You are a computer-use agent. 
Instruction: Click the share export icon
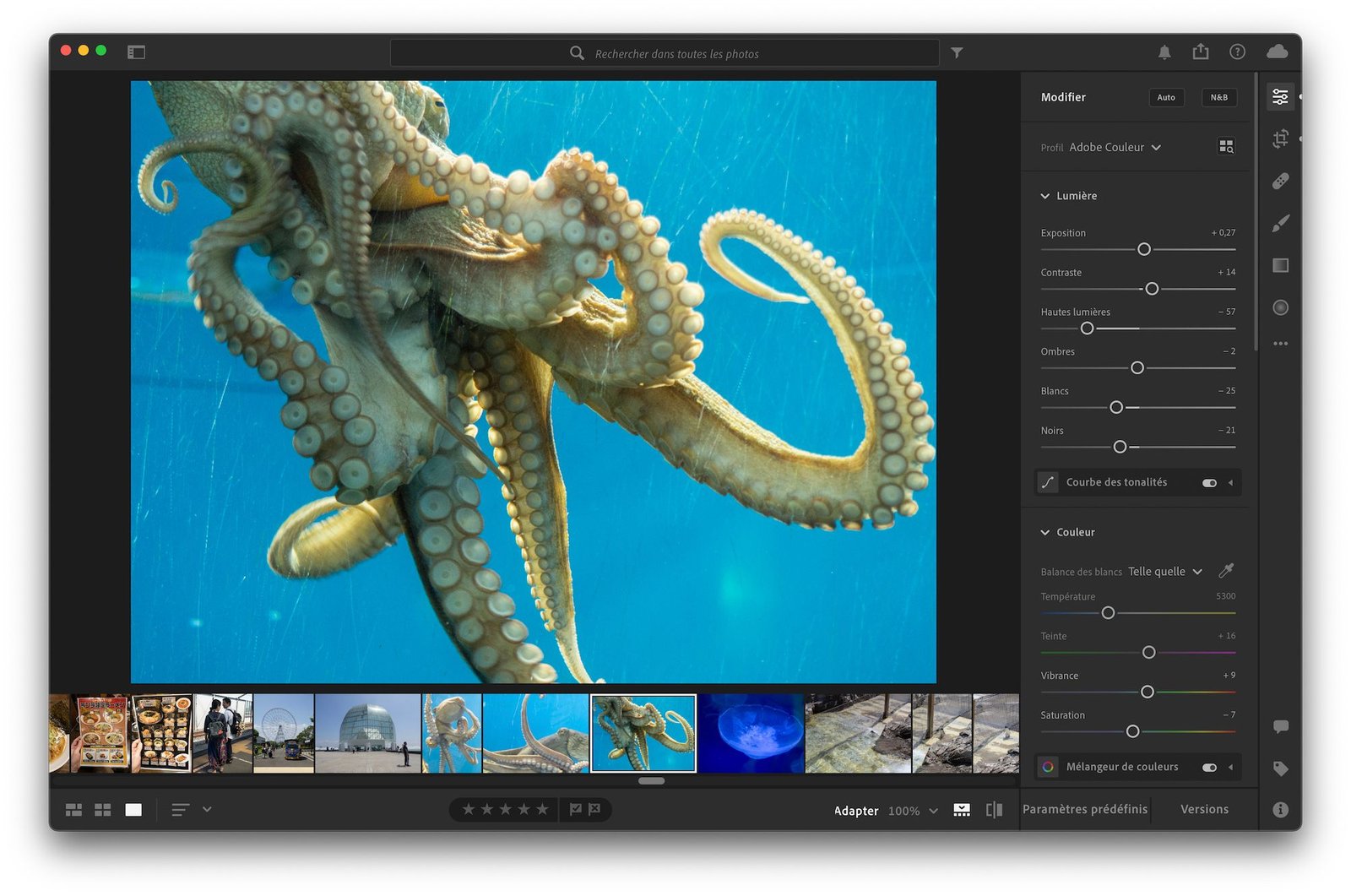[x=1200, y=52]
